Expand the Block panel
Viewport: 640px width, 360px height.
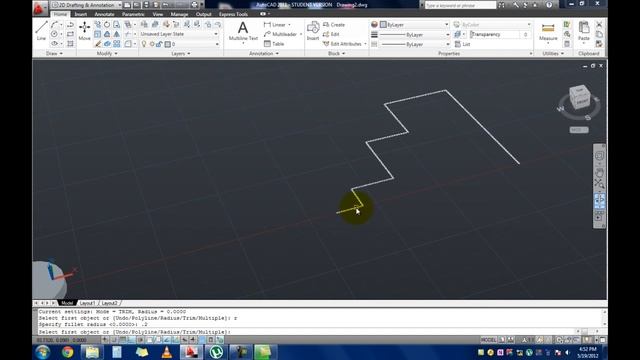[337, 53]
